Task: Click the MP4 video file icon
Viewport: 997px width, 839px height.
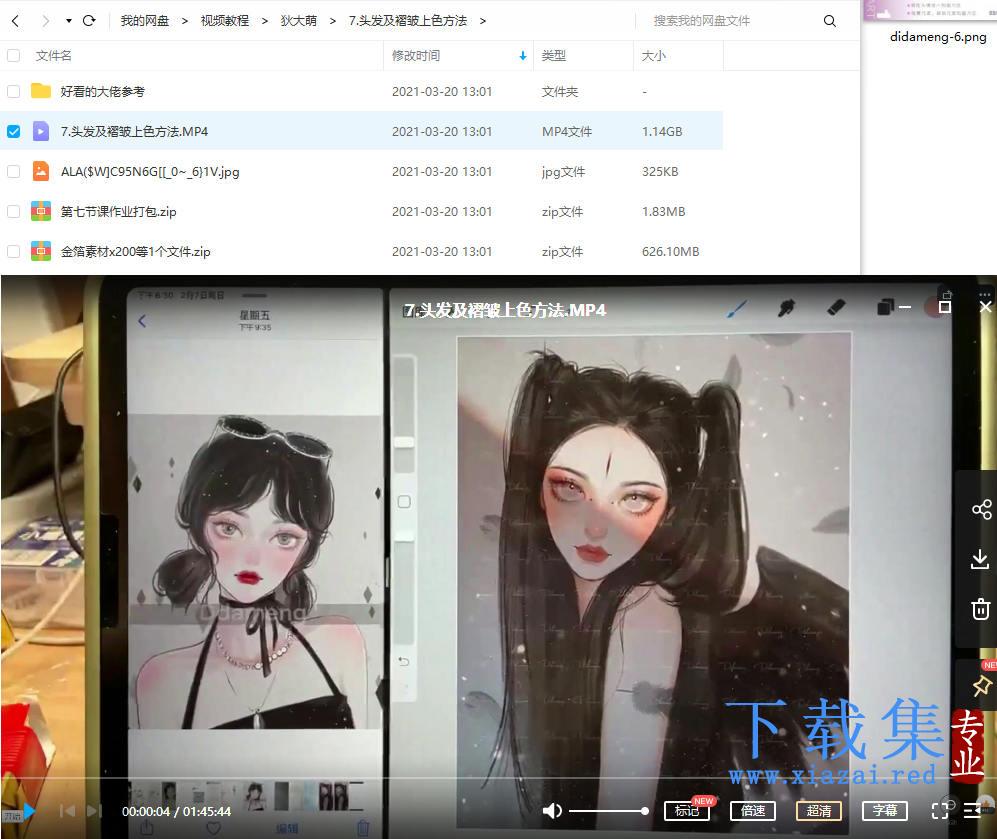Action: 41,131
